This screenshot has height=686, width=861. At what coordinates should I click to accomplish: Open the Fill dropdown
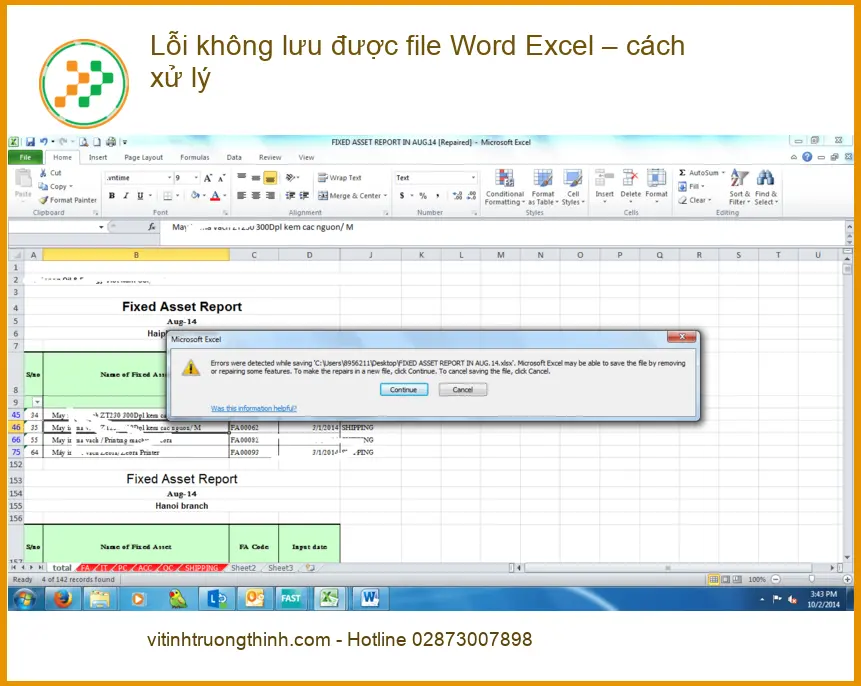point(691,187)
